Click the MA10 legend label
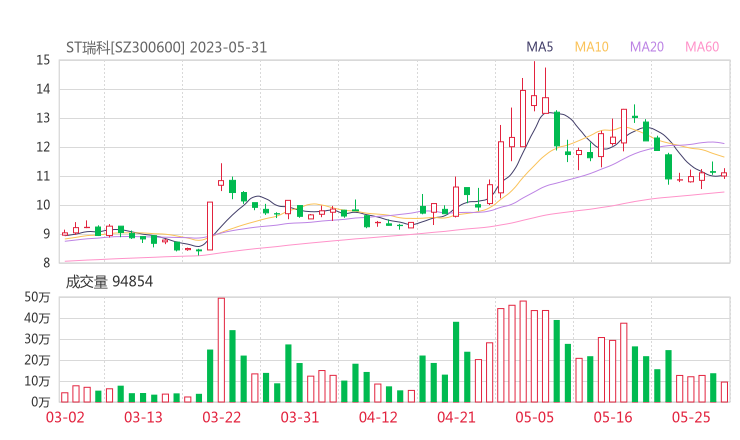This screenshot has height=440, width=740. coord(591,47)
